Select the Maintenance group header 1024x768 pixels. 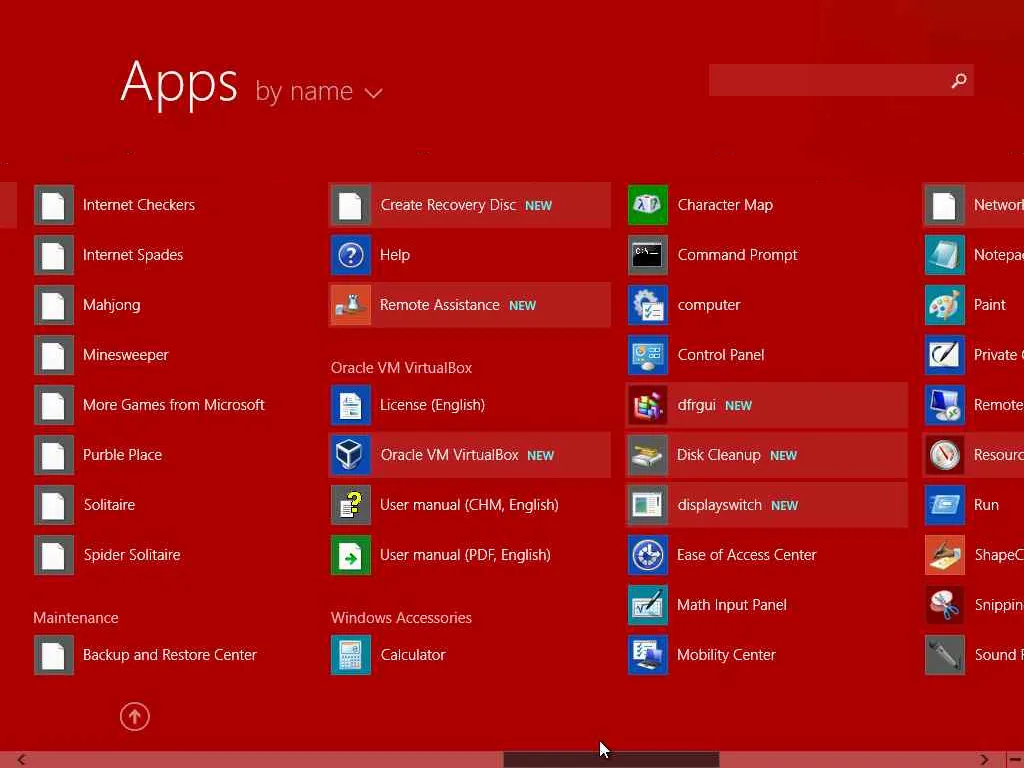(x=76, y=618)
